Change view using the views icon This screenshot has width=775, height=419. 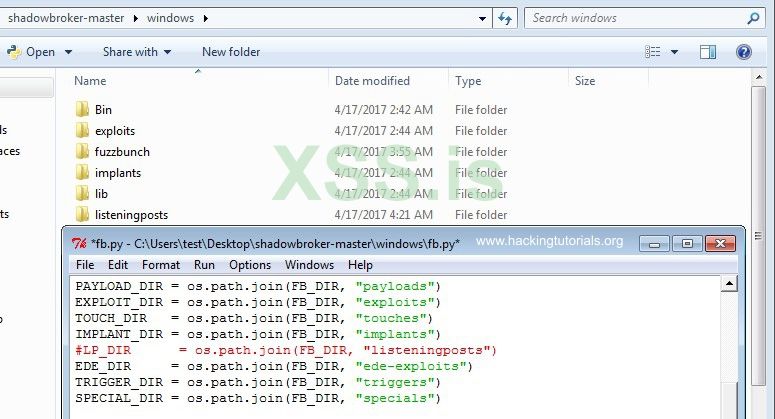pos(652,52)
